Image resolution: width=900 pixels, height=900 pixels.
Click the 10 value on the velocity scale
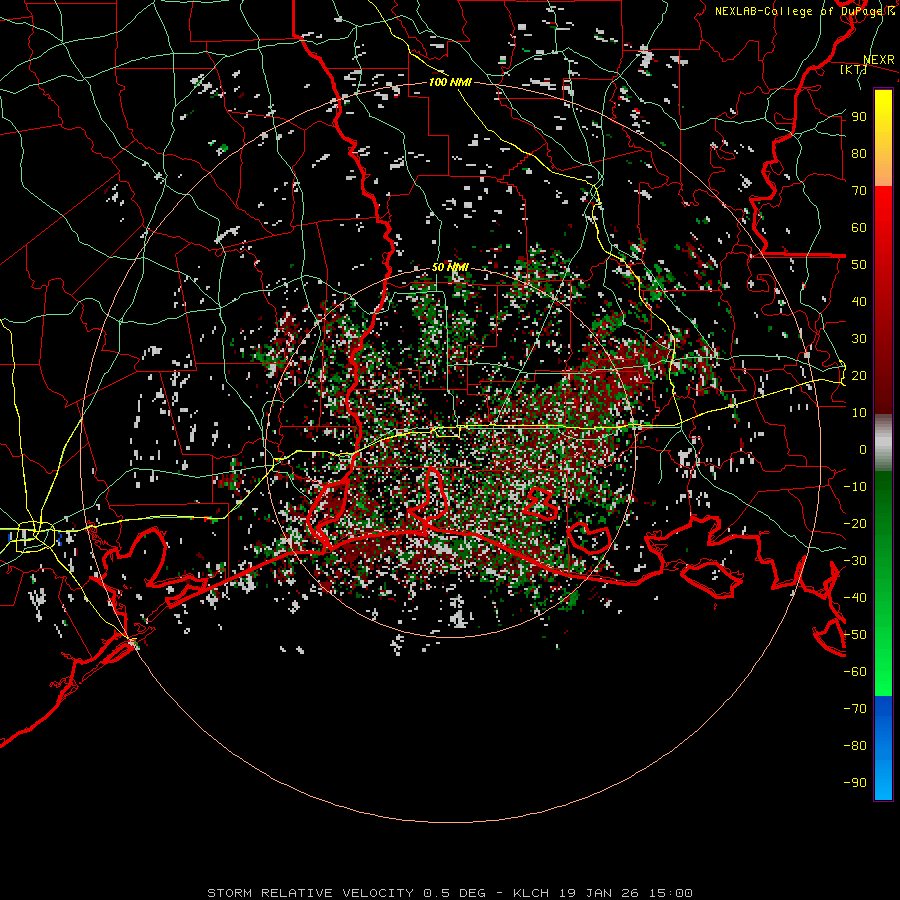pyautogui.click(x=859, y=413)
